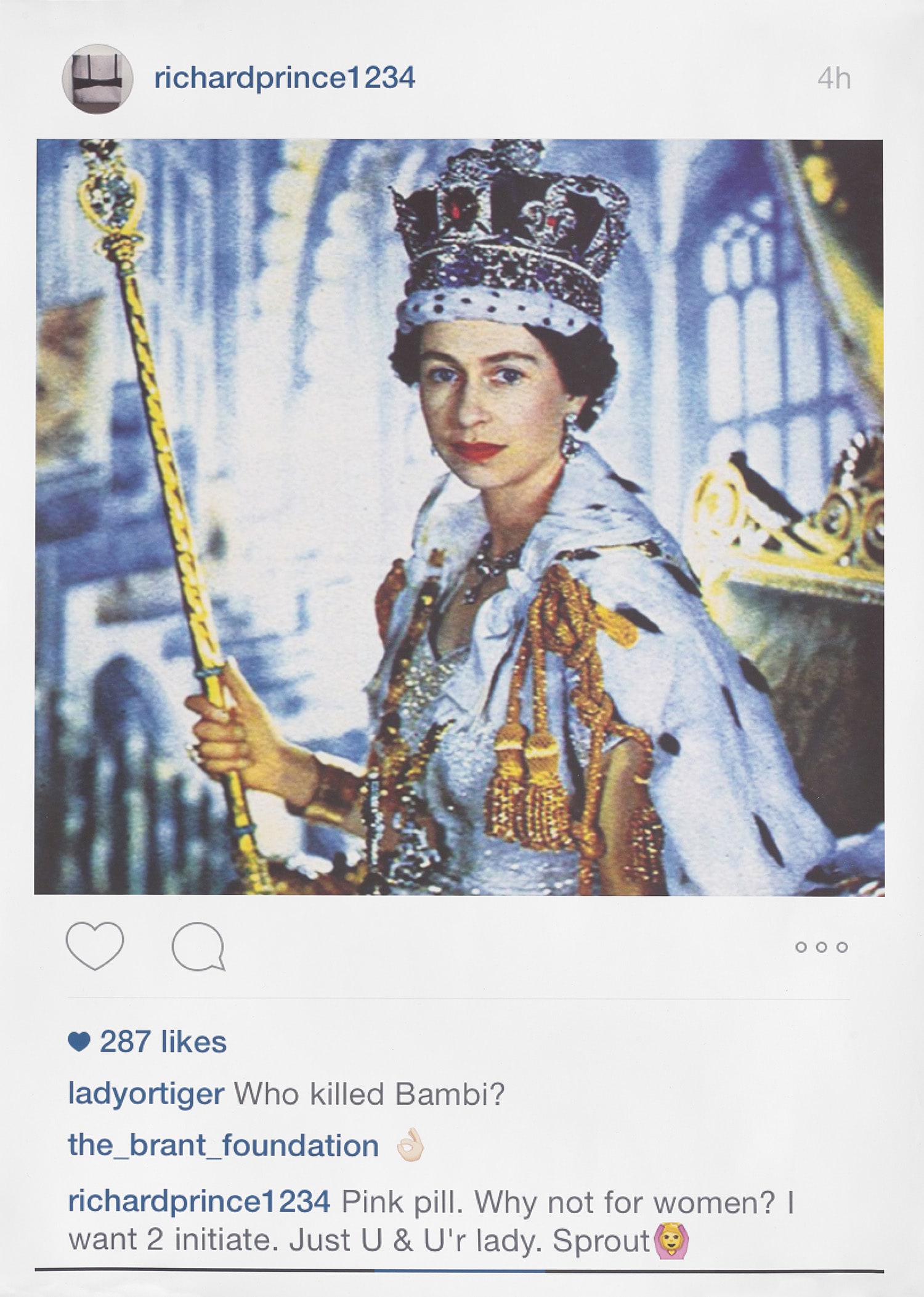Like the post with the heart outline icon
Viewport: 924px width, 1297px height.
click(x=95, y=946)
